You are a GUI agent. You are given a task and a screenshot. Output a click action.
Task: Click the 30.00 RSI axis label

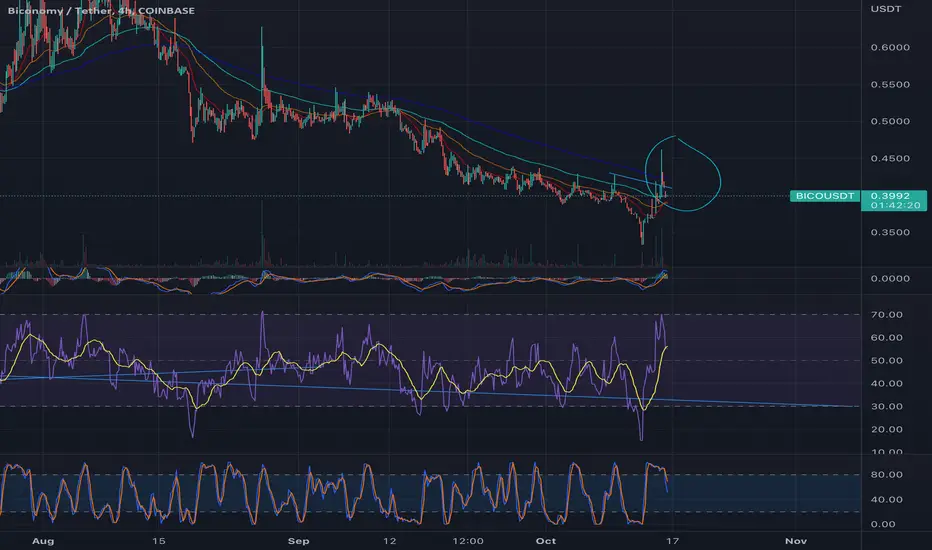887,407
